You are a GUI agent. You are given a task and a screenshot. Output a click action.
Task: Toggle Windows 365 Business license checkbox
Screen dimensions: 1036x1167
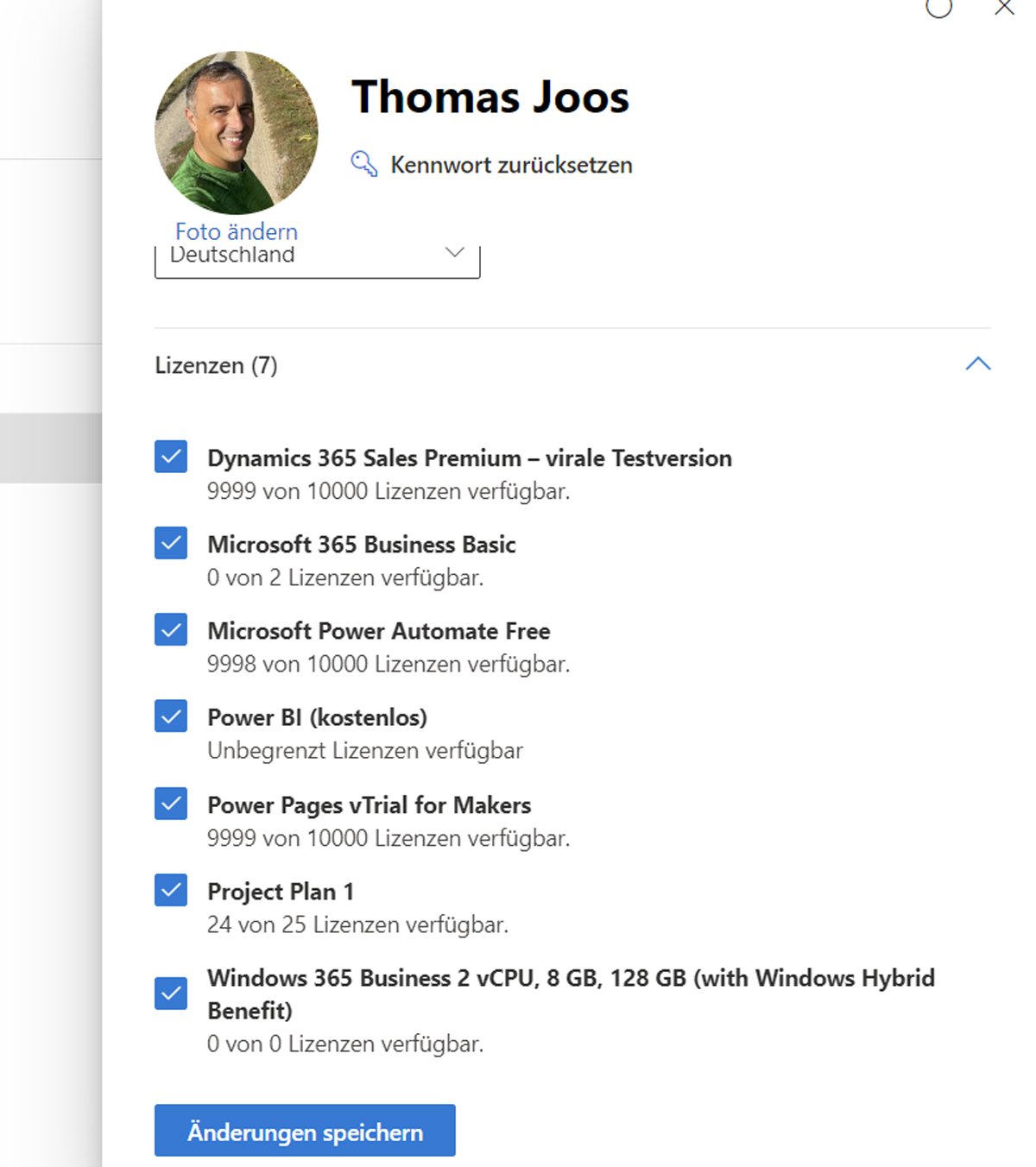[171, 993]
